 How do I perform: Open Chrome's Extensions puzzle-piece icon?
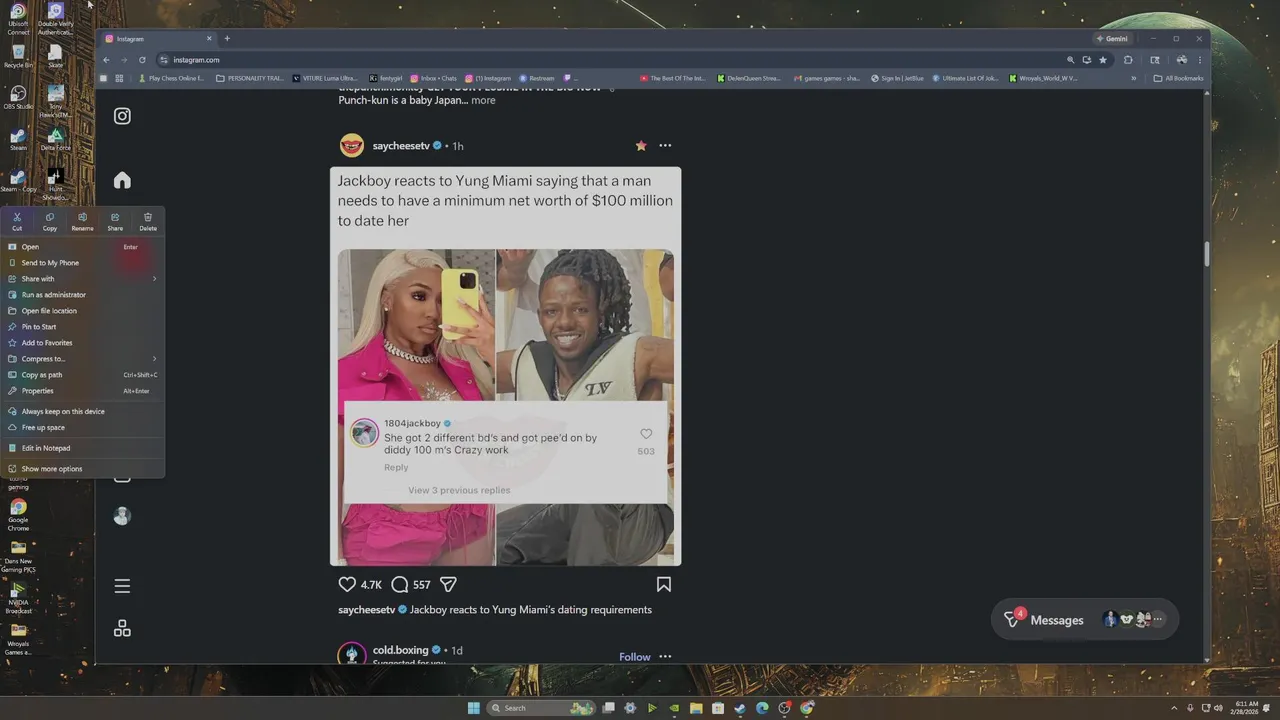[x=1128, y=60]
